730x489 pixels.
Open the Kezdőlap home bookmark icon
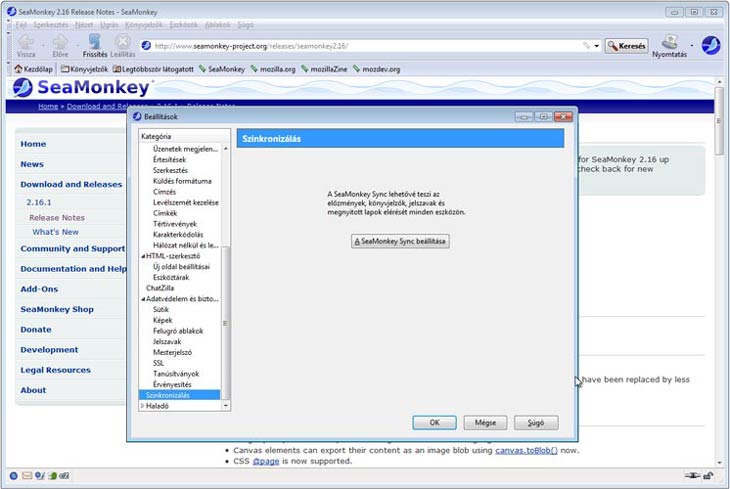click(18, 69)
